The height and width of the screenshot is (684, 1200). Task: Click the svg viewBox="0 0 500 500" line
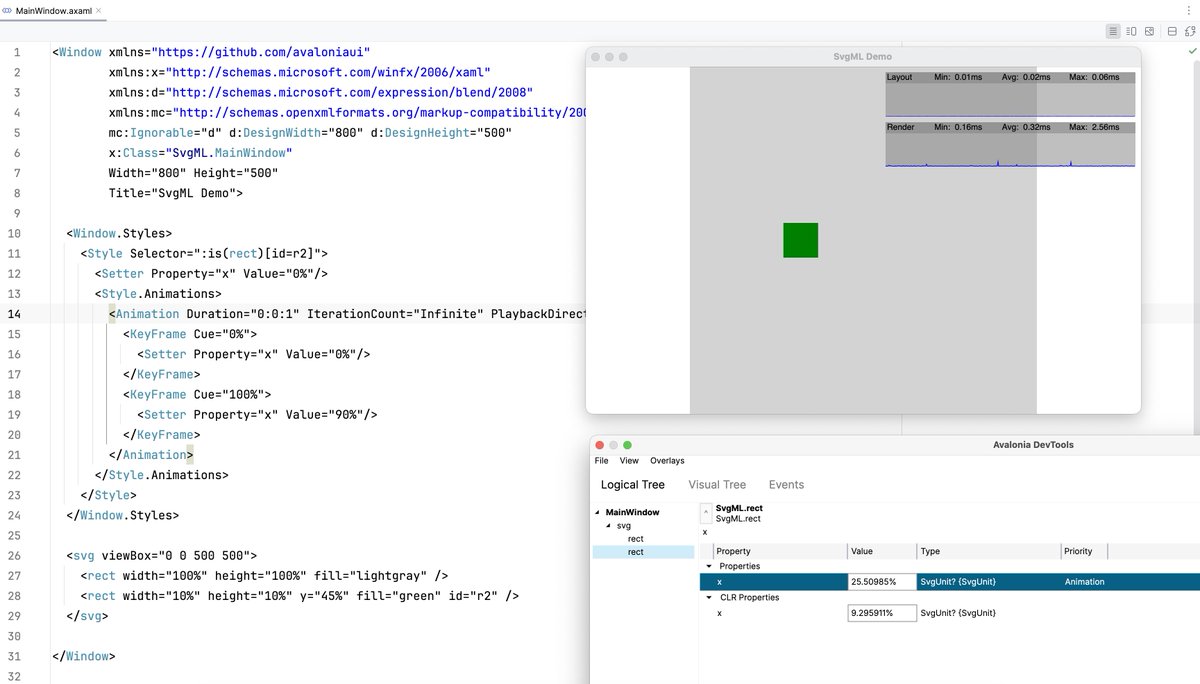coord(161,555)
